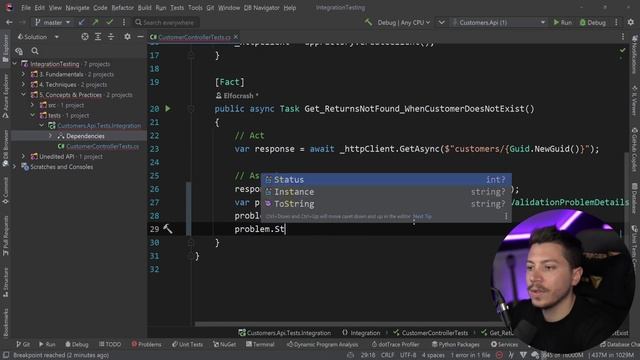
Task: Navigate back with the left arrow
Action: click(x=9, y=22)
